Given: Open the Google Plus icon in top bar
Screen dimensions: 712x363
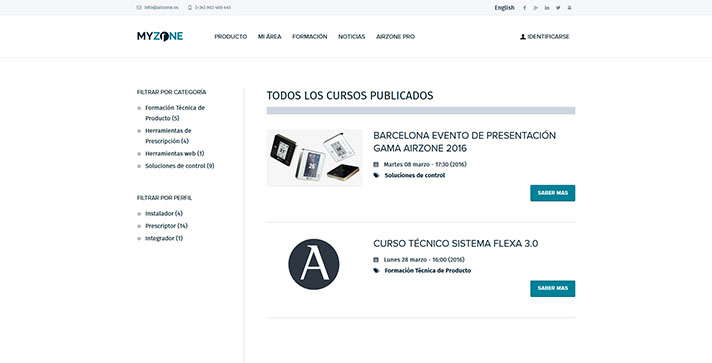Looking at the screenshot, I should pos(536,8).
